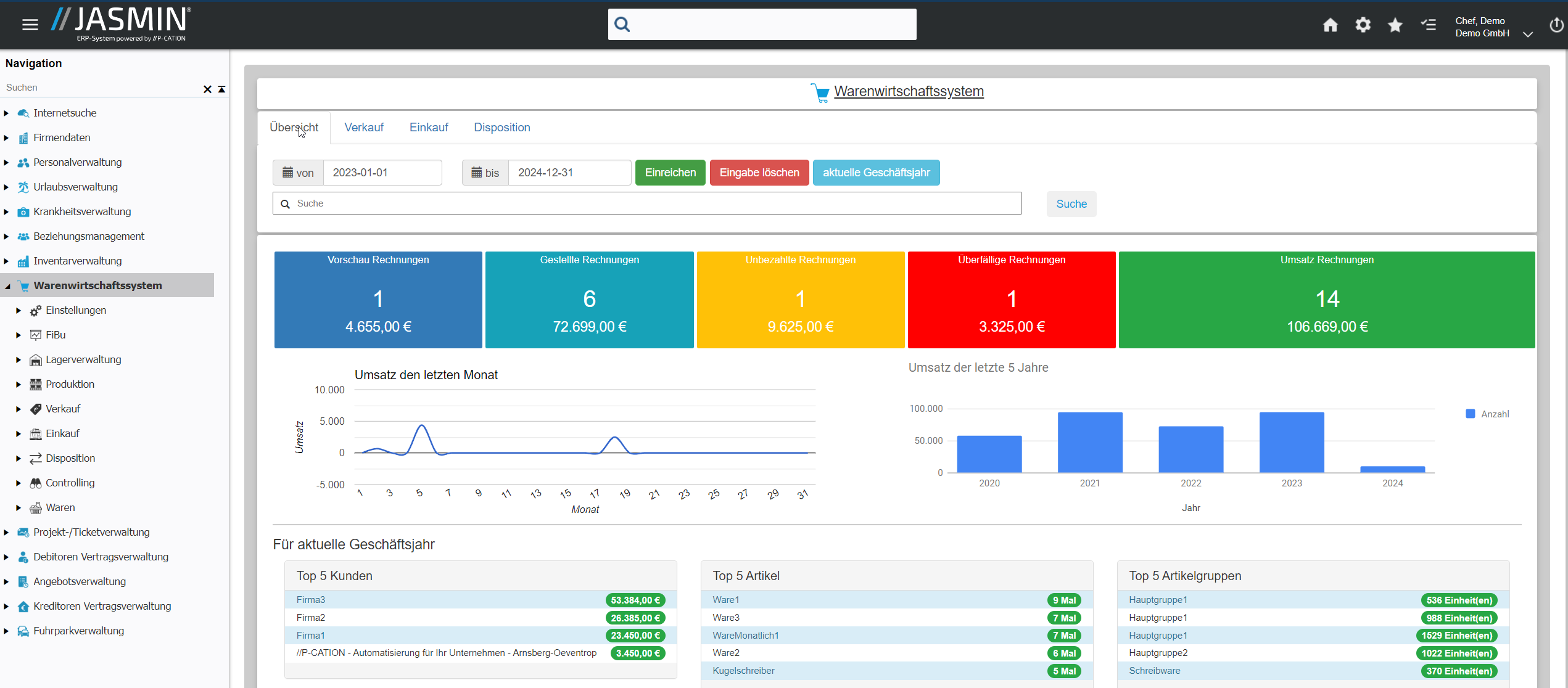
Task: Click the red Eingabe löschen button
Action: click(x=759, y=173)
